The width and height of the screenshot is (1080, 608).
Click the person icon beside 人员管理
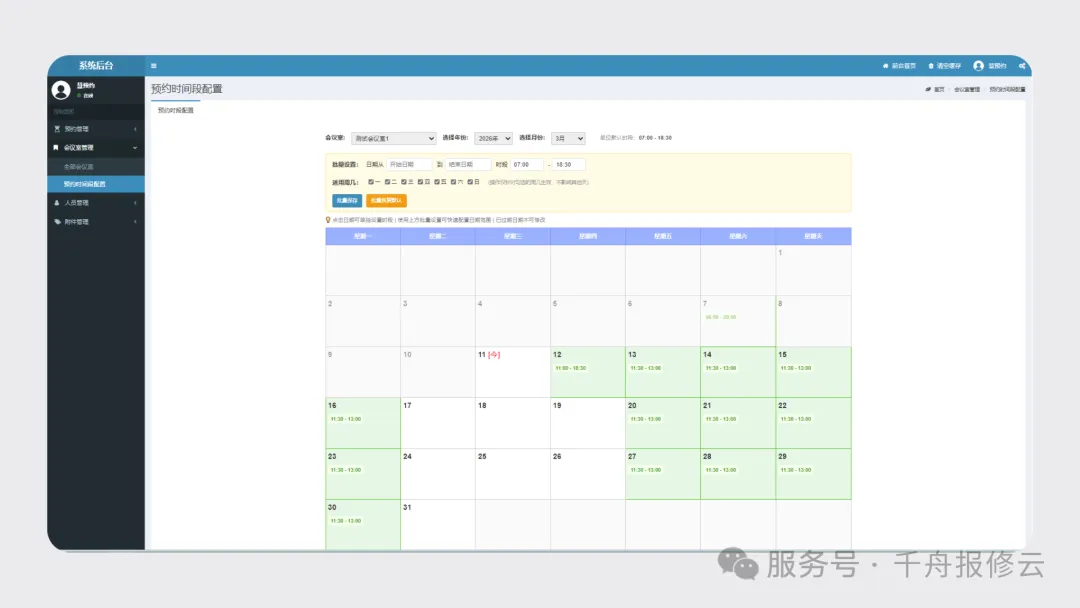pyautogui.click(x=57, y=202)
